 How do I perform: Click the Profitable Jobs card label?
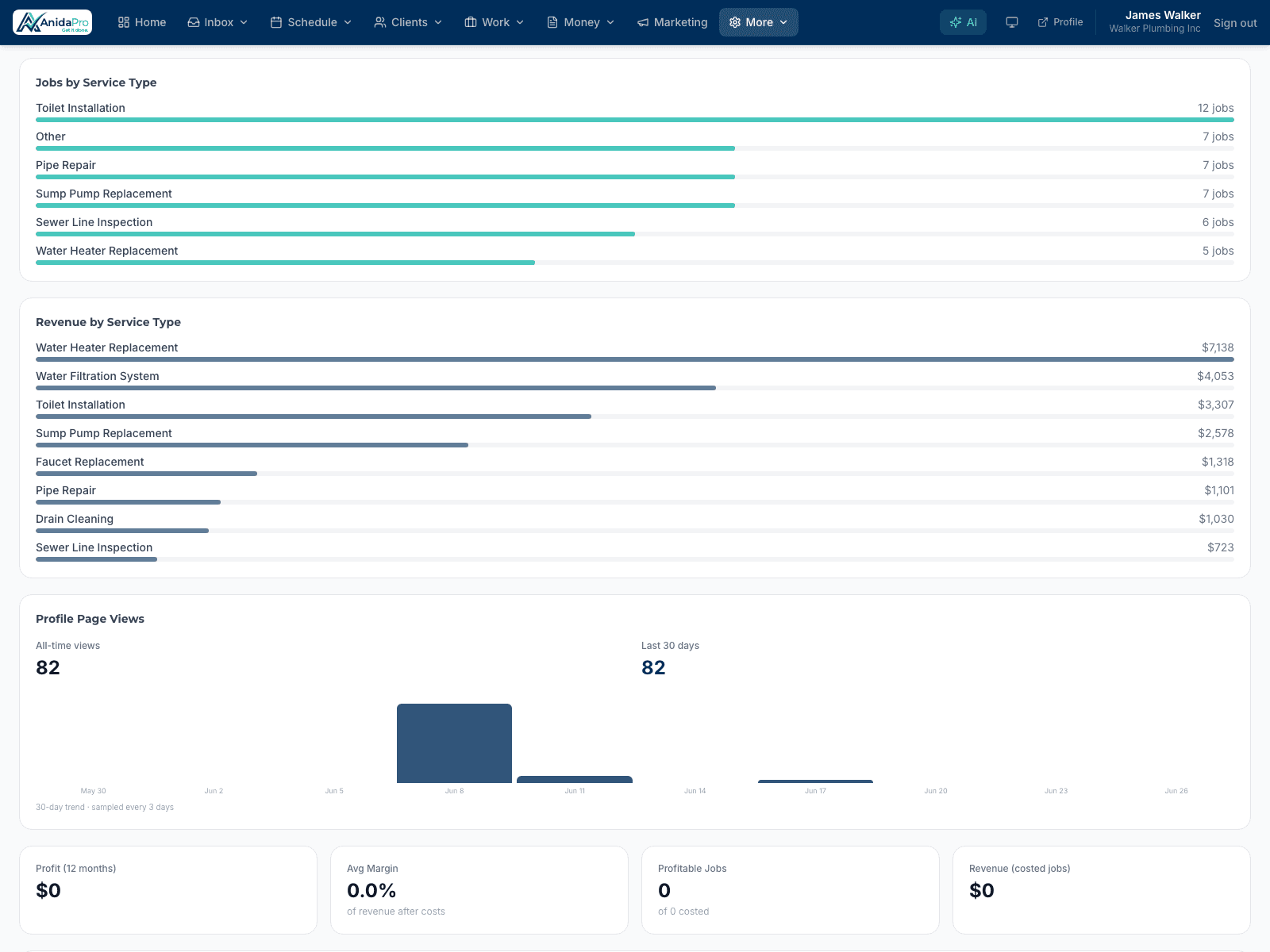(692, 869)
